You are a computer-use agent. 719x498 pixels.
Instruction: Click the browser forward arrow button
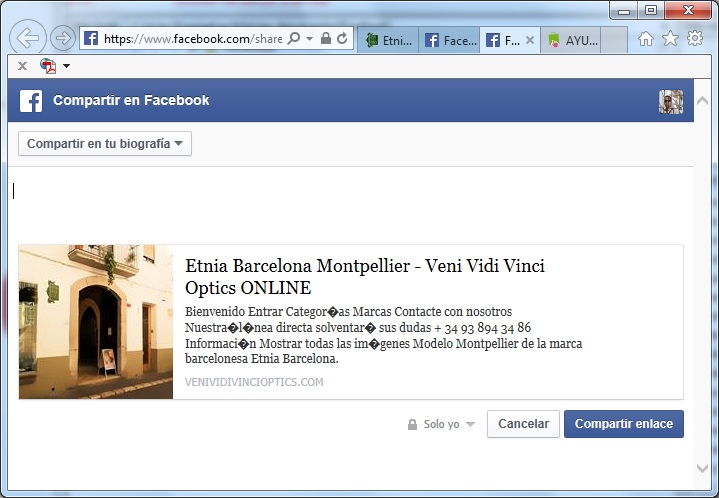click(x=62, y=38)
